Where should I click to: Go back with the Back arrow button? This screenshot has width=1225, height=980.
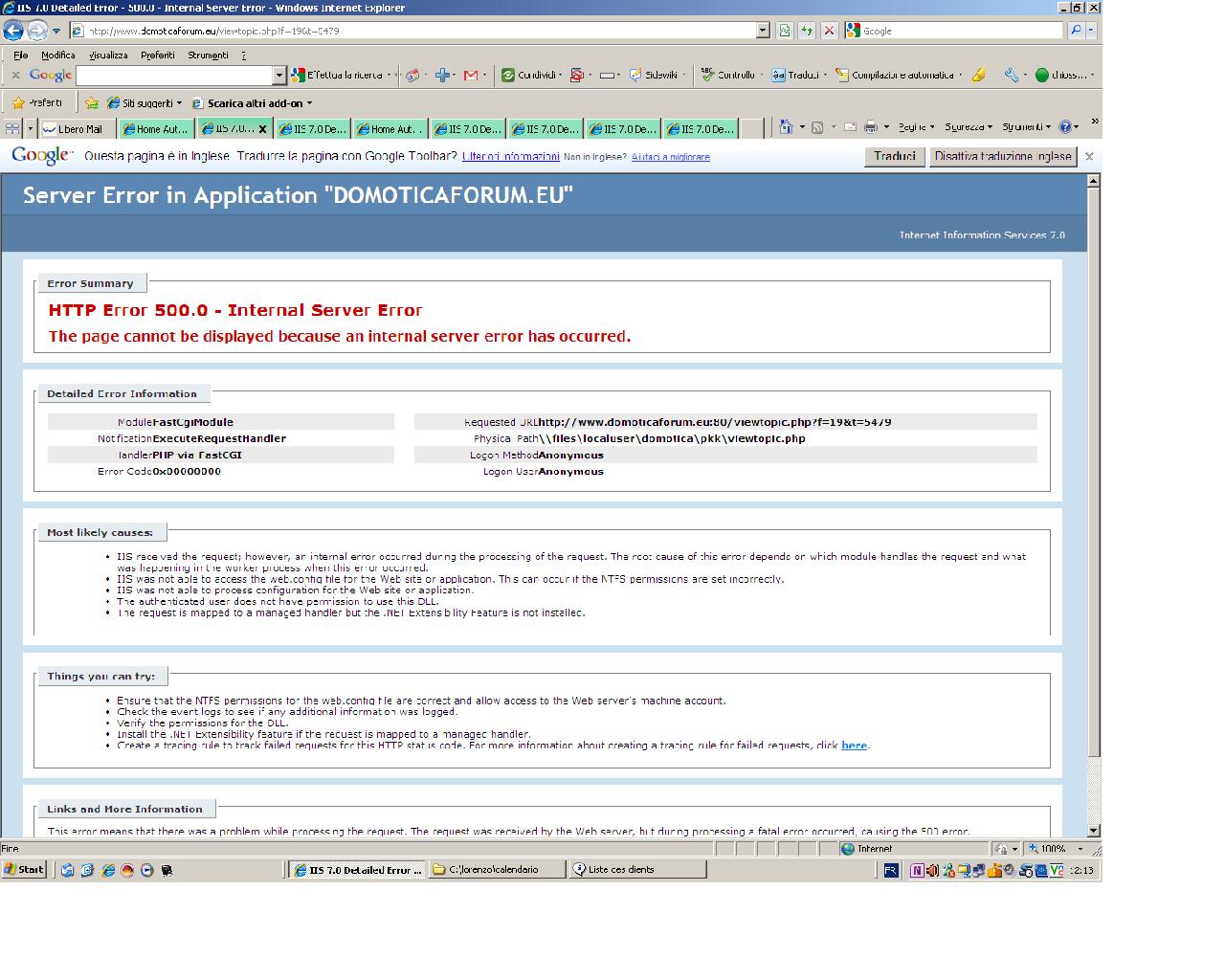pos(13,31)
